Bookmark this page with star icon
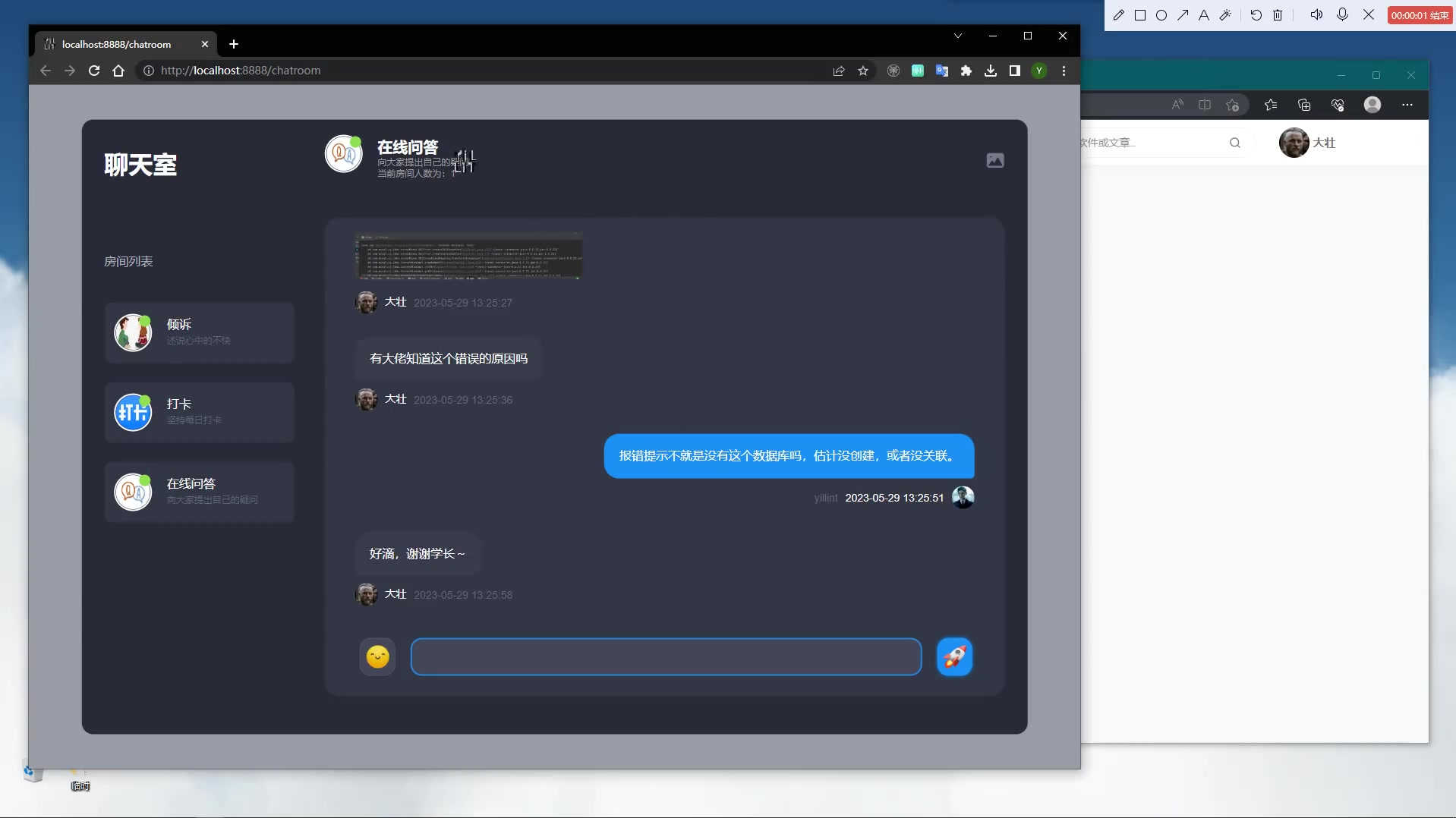Viewport: 1456px width, 818px height. [x=863, y=71]
